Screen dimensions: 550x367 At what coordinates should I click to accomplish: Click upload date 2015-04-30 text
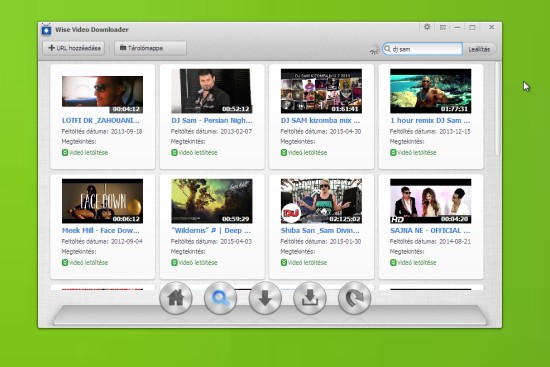[346, 132]
